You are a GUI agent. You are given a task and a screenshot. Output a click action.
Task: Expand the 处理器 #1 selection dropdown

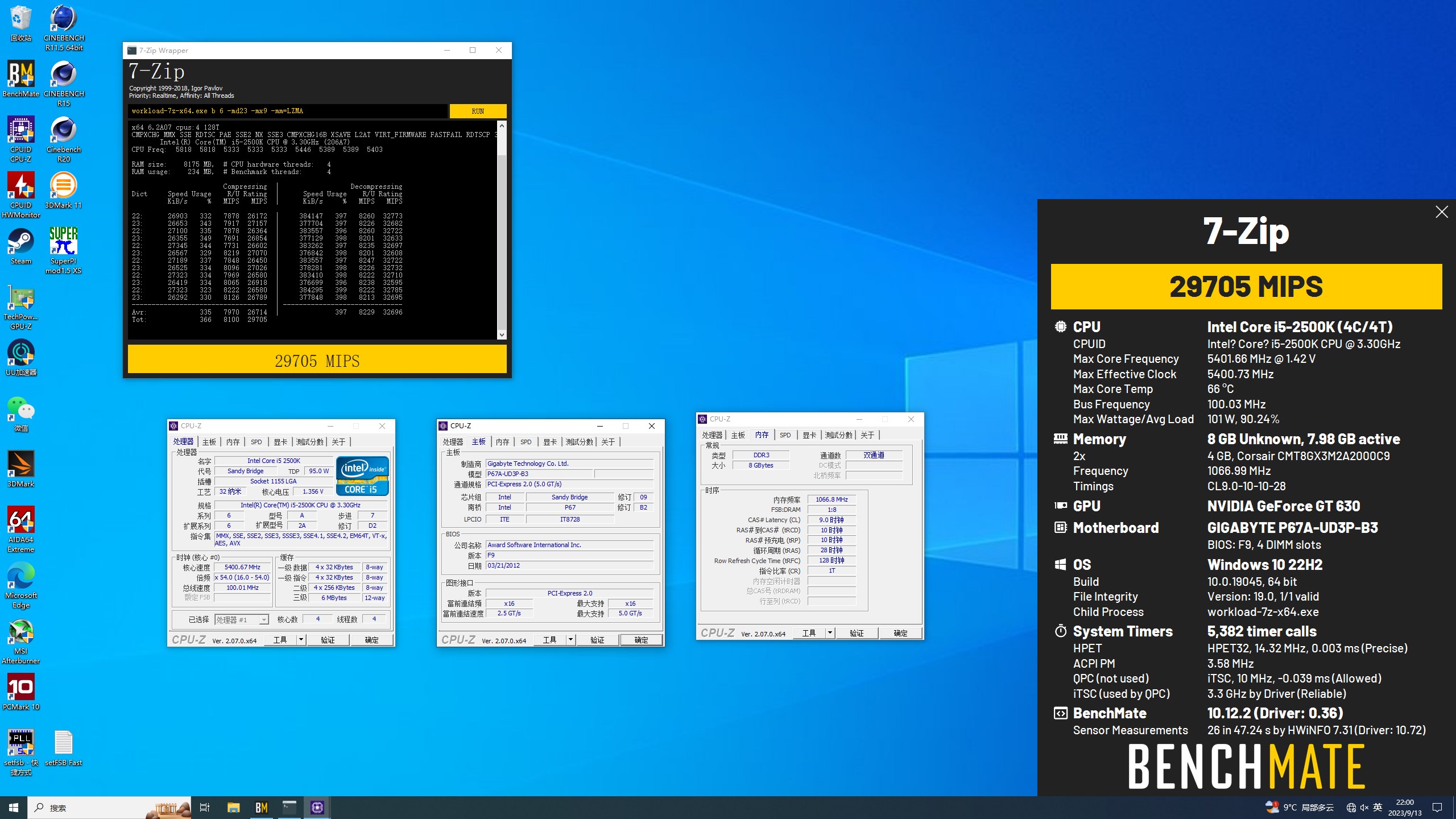coord(264,620)
